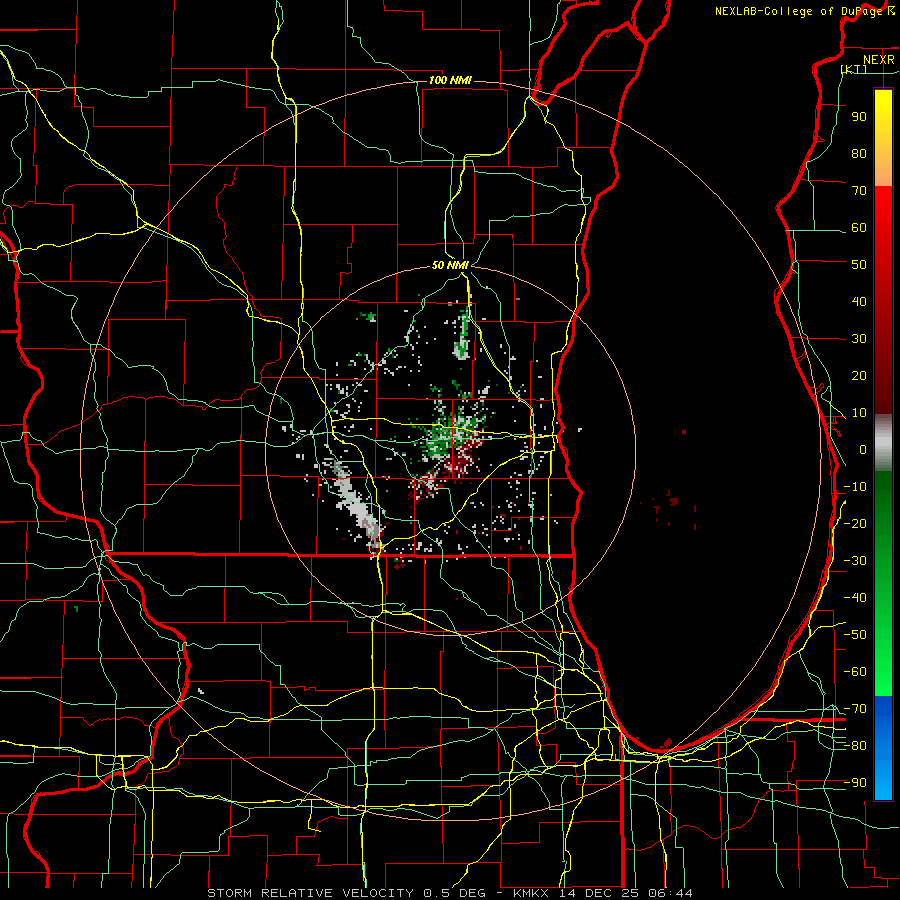Click the "-50" value on velocity scale

[x=855, y=635]
